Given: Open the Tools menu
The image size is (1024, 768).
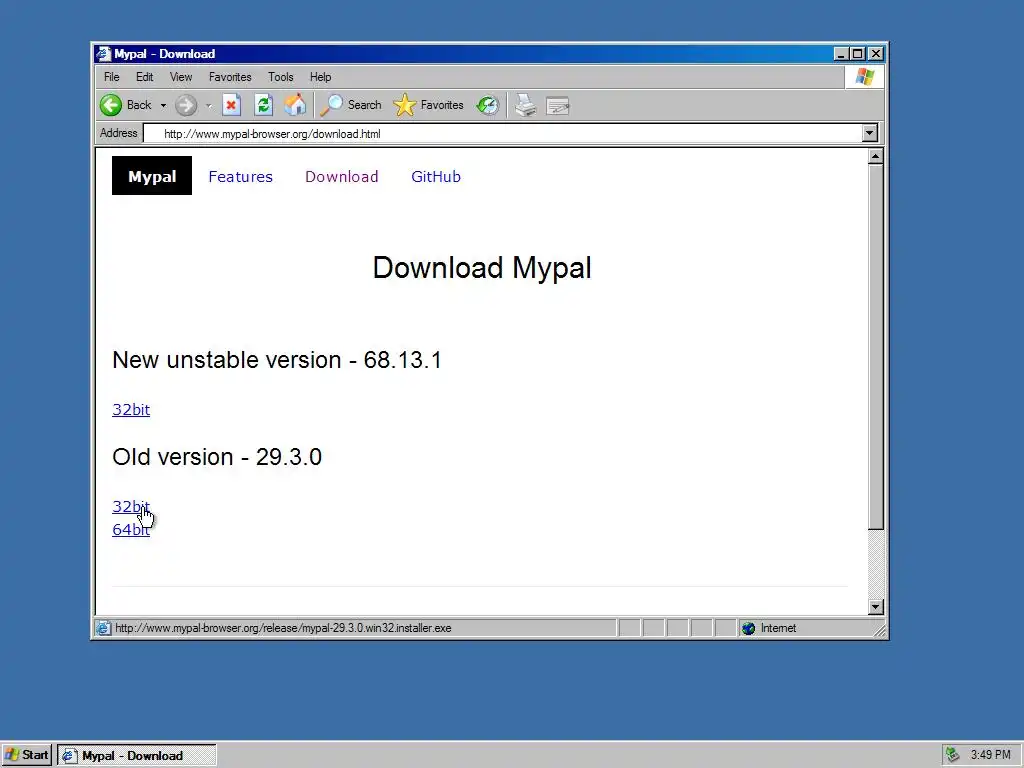Looking at the screenshot, I should 281,77.
